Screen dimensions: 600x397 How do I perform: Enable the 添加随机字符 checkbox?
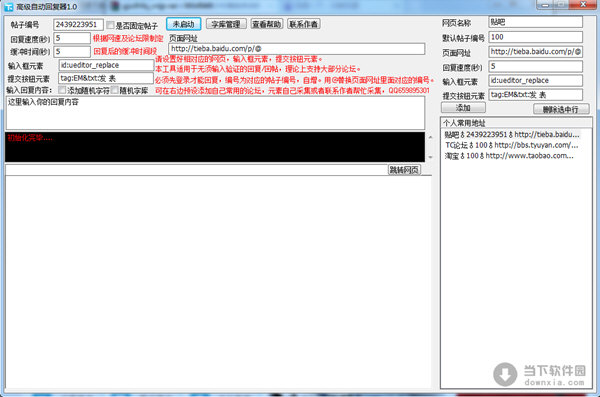point(62,90)
